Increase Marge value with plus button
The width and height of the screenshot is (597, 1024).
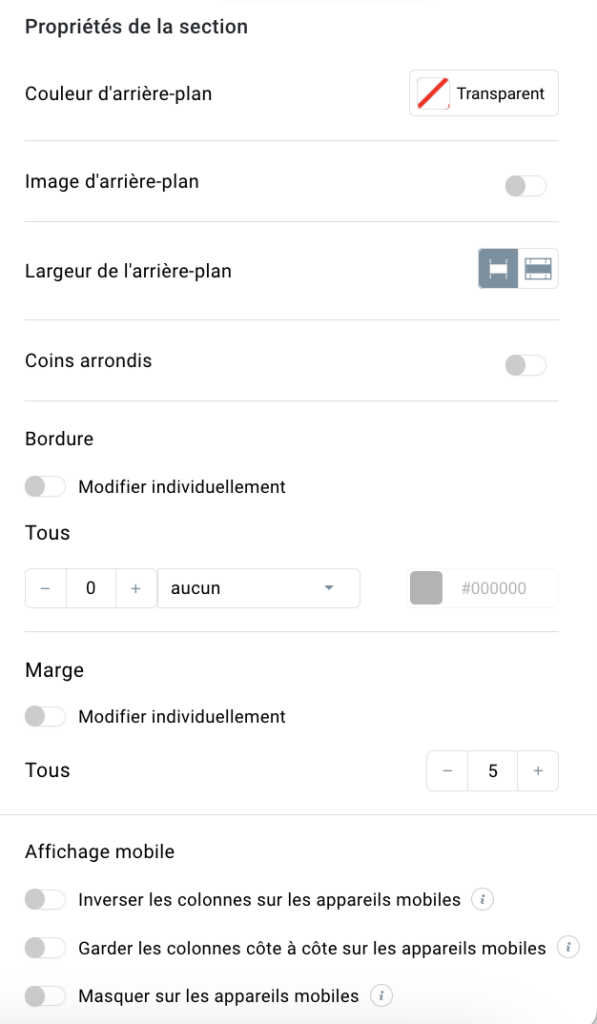pos(538,771)
